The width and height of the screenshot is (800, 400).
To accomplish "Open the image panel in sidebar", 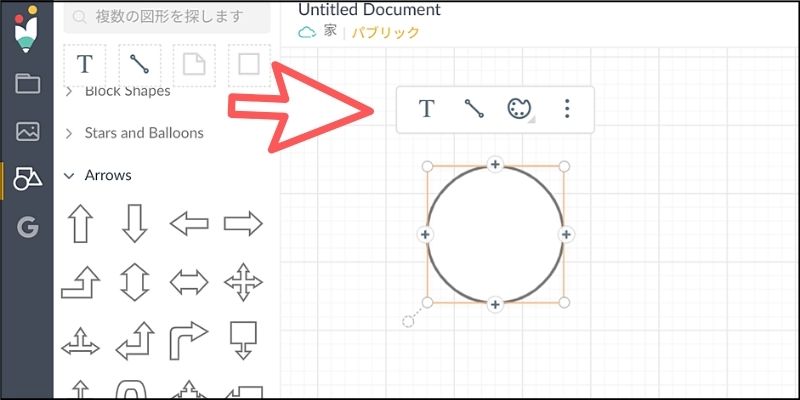I will 27,131.
